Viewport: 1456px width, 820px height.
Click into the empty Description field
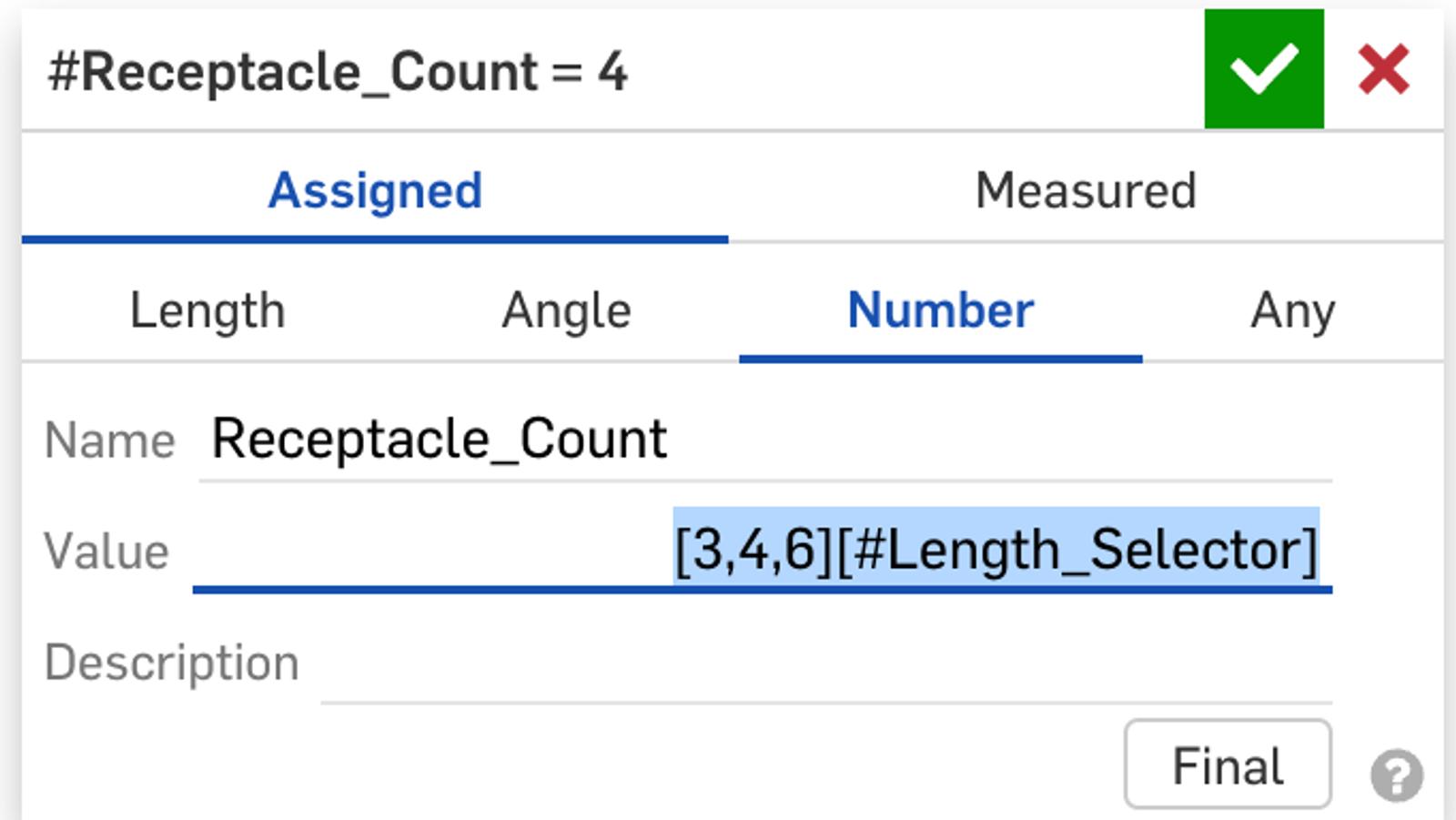click(824, 664)
